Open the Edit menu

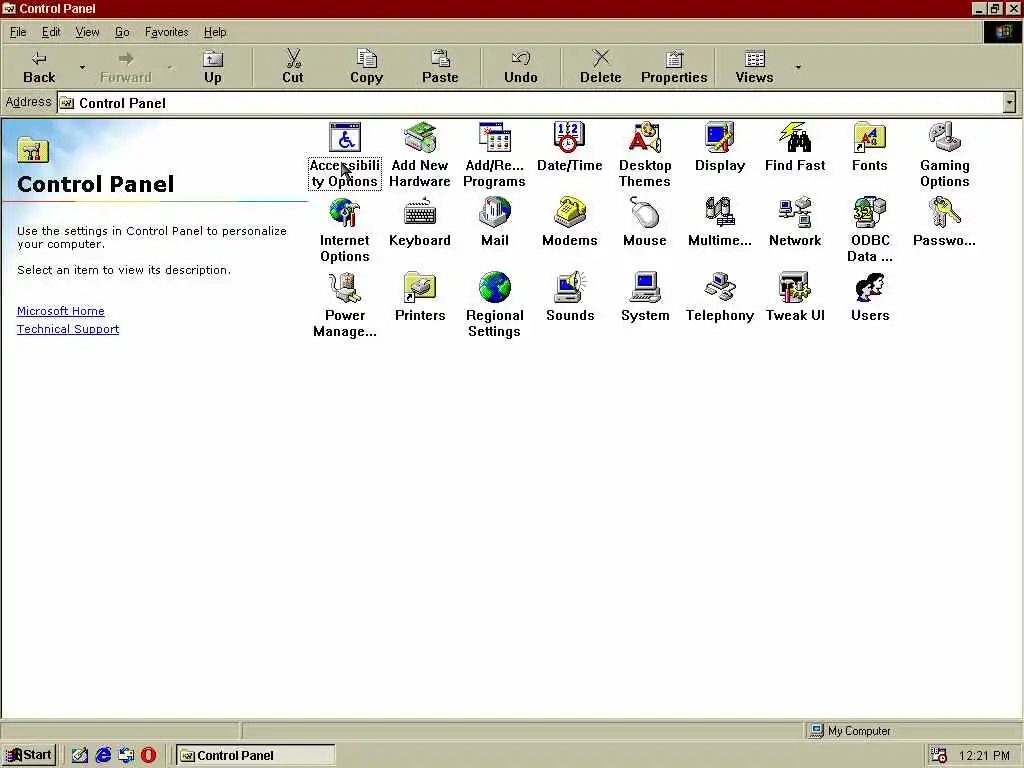[51, 32]
